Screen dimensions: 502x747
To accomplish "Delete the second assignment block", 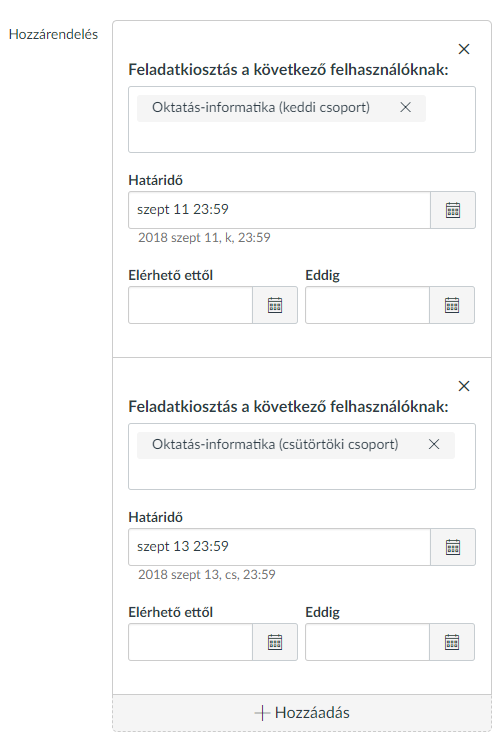I will click(464, 386).
